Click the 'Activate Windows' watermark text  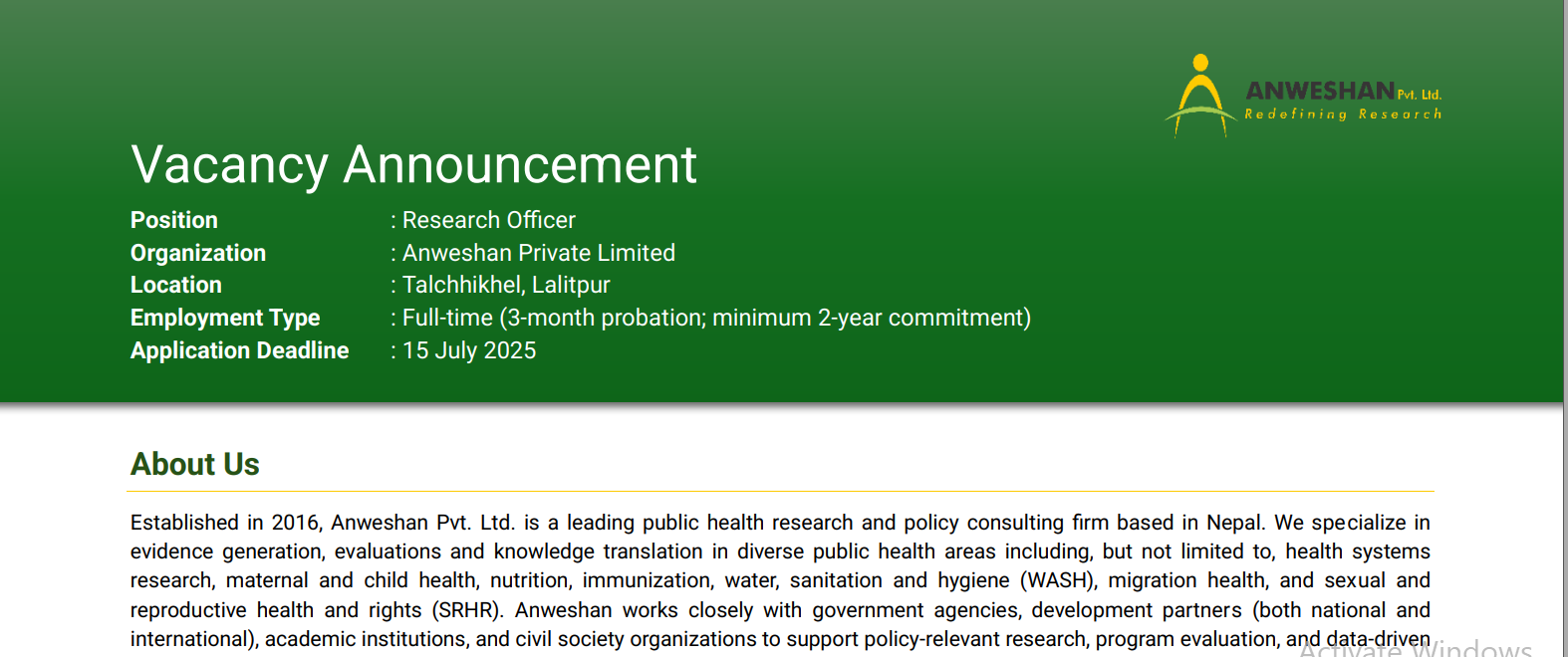click(1415, 649)
